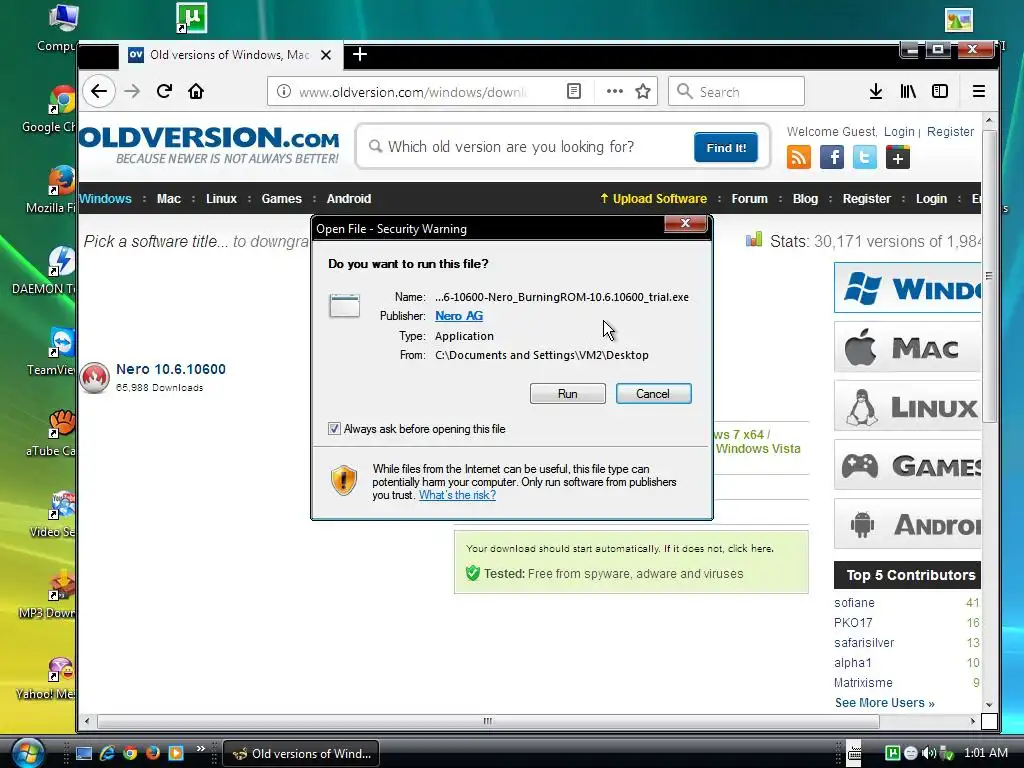
Task: Click the Register link beside Welcome Guest
Action: click(x=950, y=132)
